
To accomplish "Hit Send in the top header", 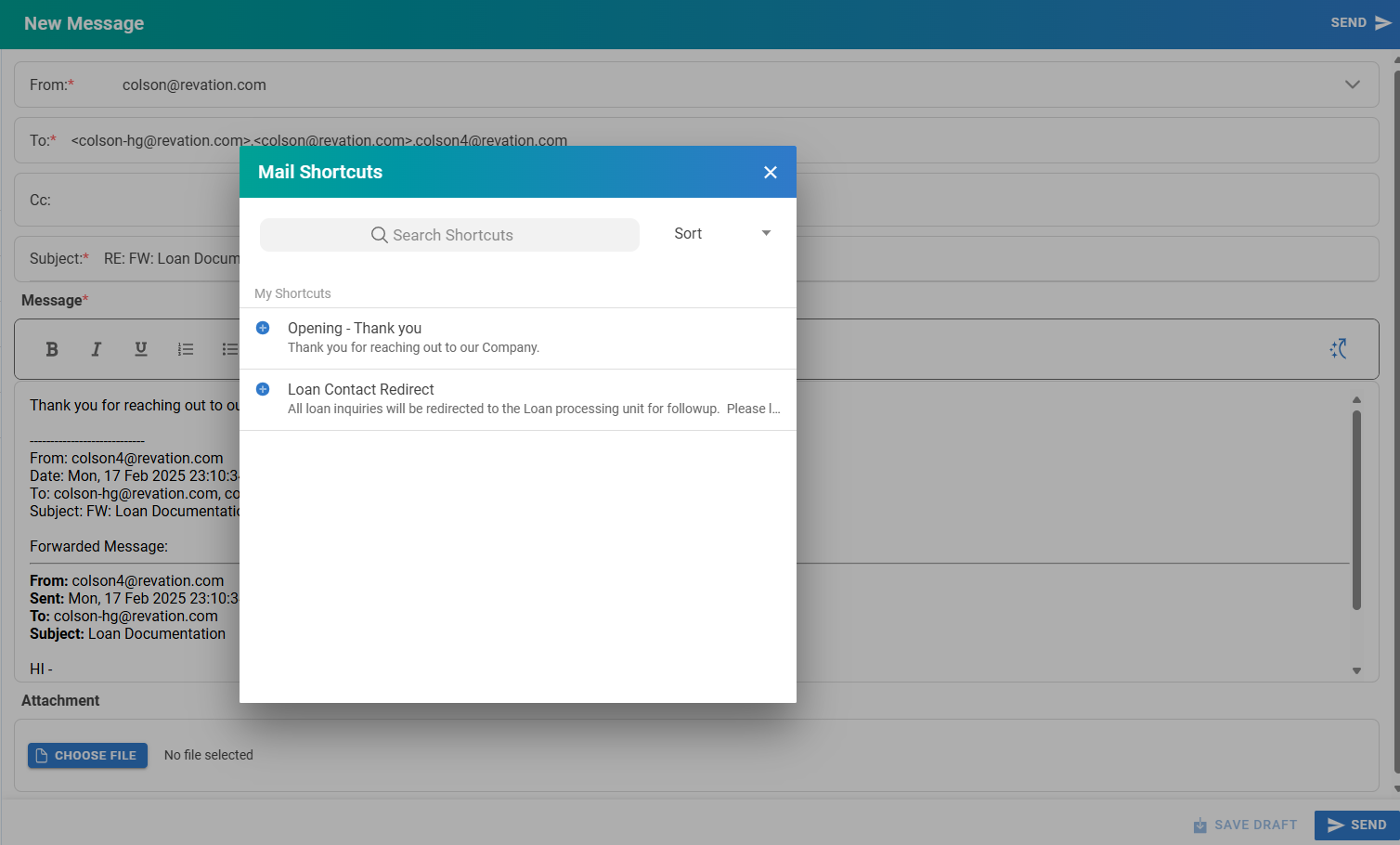I will click(1360, 23).
